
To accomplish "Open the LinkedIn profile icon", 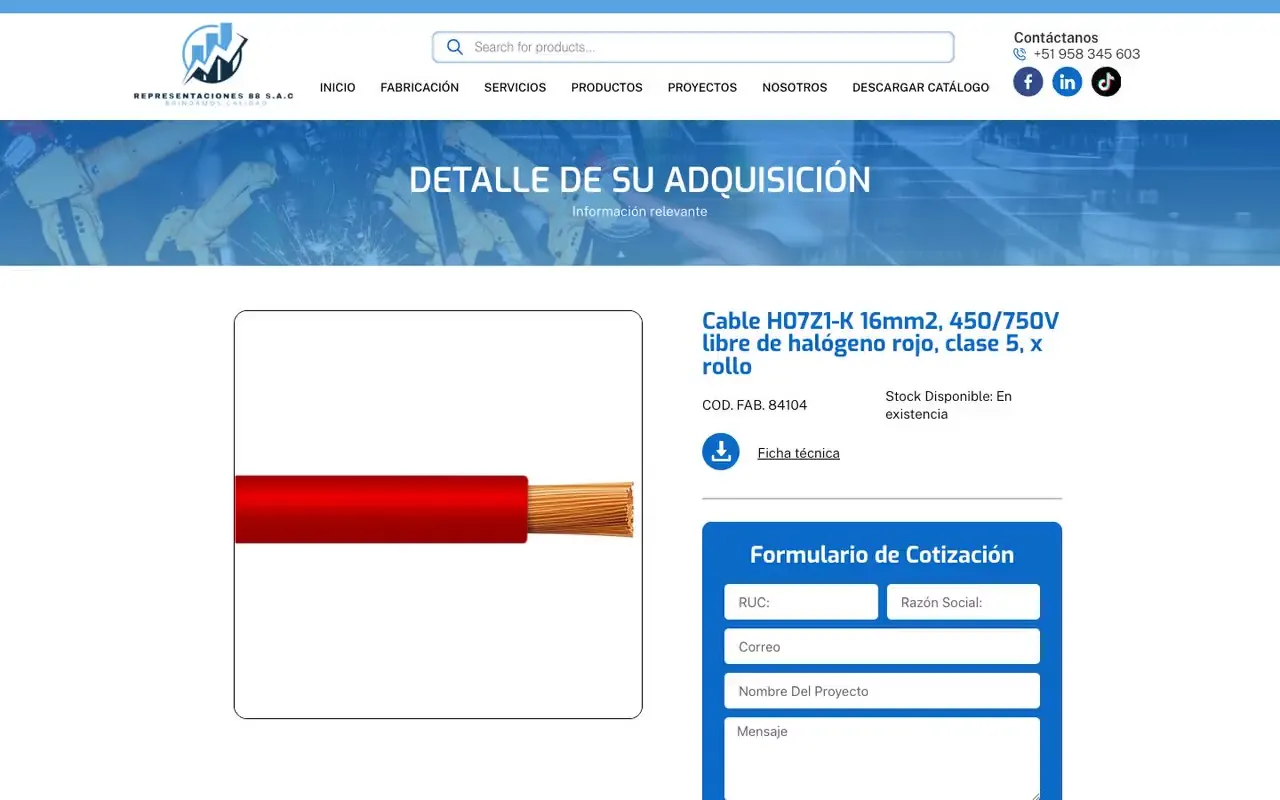I will tap(1067, 82).
